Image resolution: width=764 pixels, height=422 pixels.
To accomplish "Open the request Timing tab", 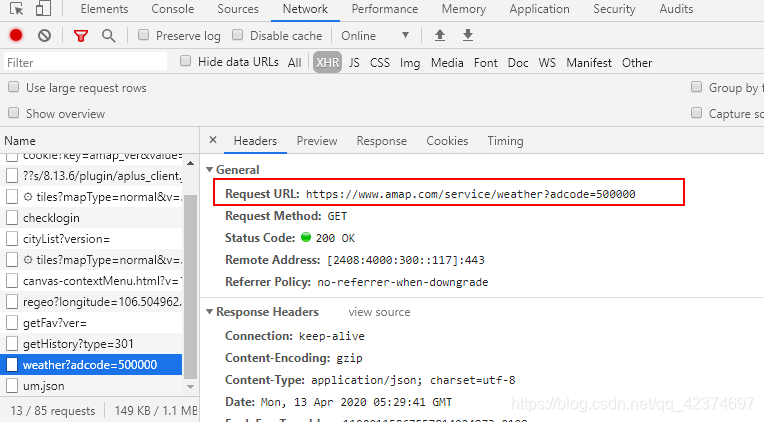I will pyautogui.click(x=505, y=141).
